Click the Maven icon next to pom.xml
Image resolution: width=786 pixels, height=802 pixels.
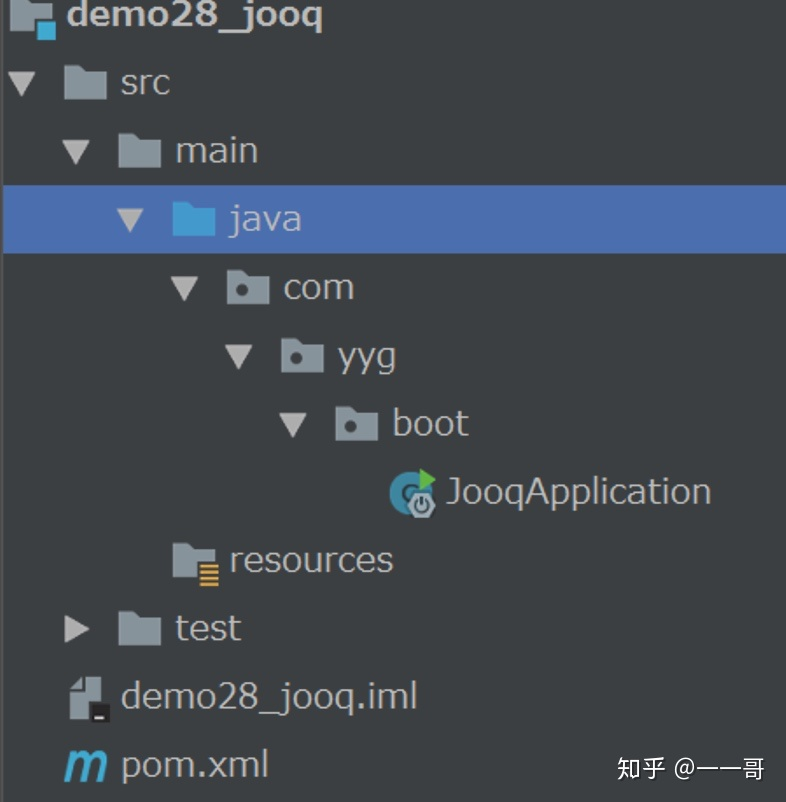click(83, 763)
